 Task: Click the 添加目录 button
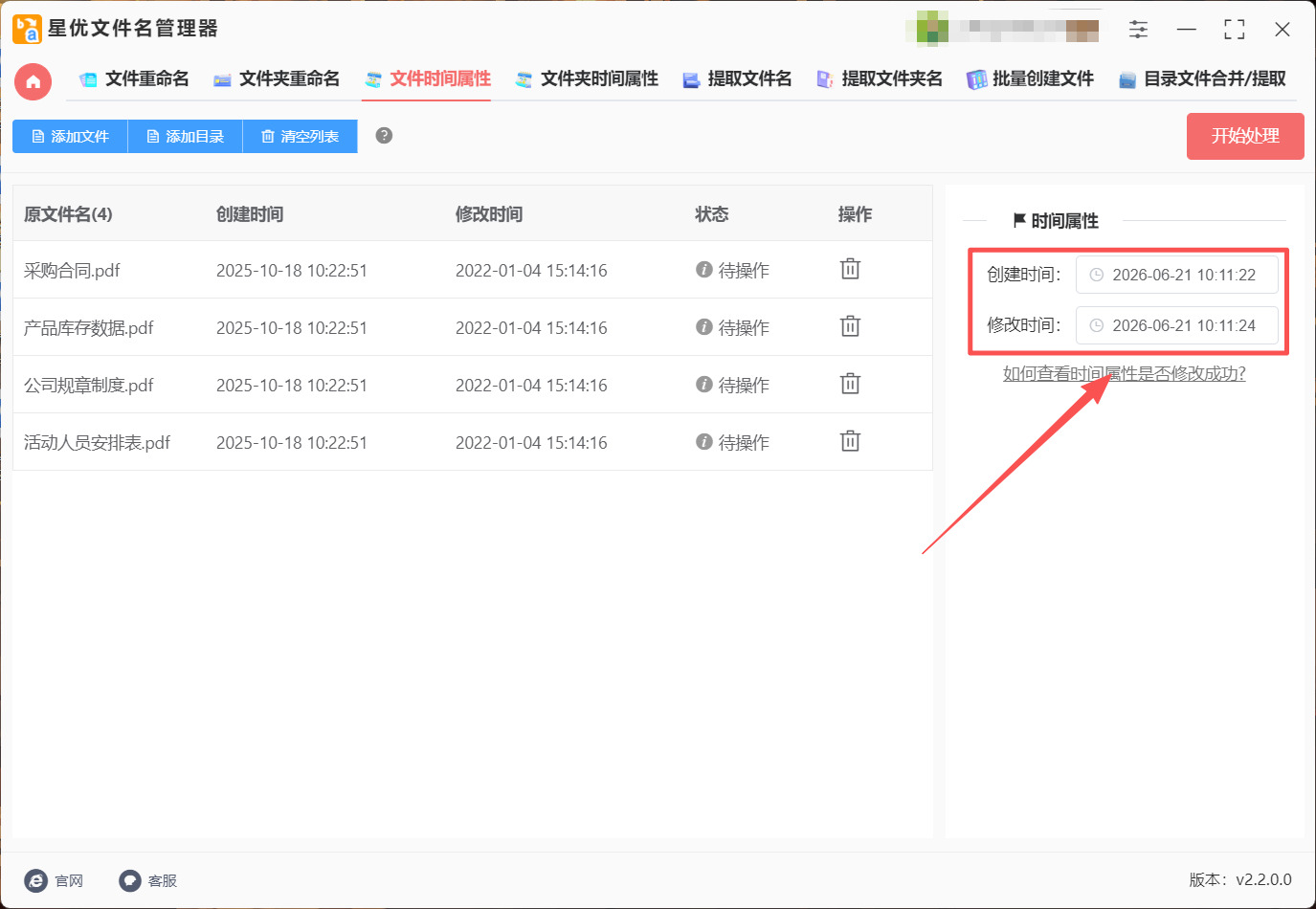click(185, 137)
